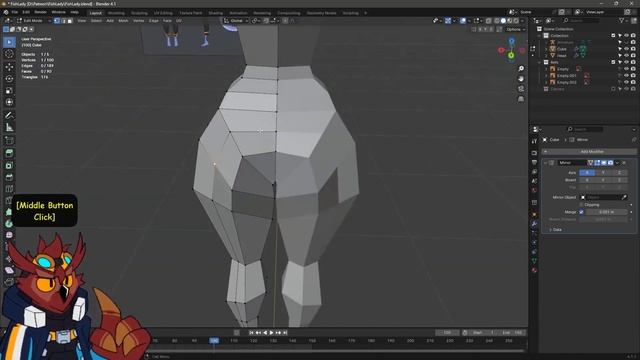The height and width of the screenshot is (360, 640).
Task: Open the viewport Options dropdown
Action: pyautogui.click(x=516, y=29)
